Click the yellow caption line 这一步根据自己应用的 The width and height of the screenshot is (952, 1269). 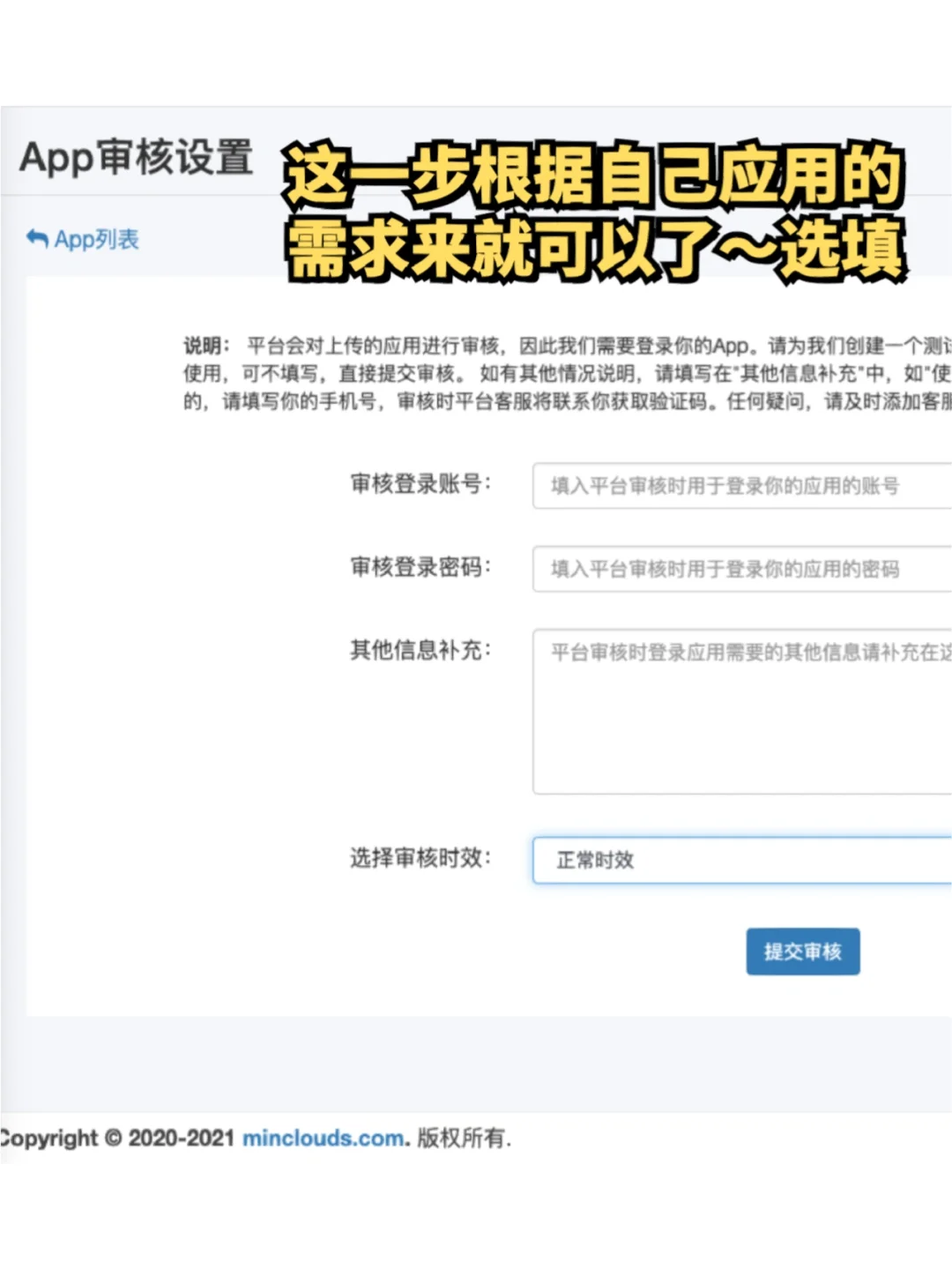point(593,174)
